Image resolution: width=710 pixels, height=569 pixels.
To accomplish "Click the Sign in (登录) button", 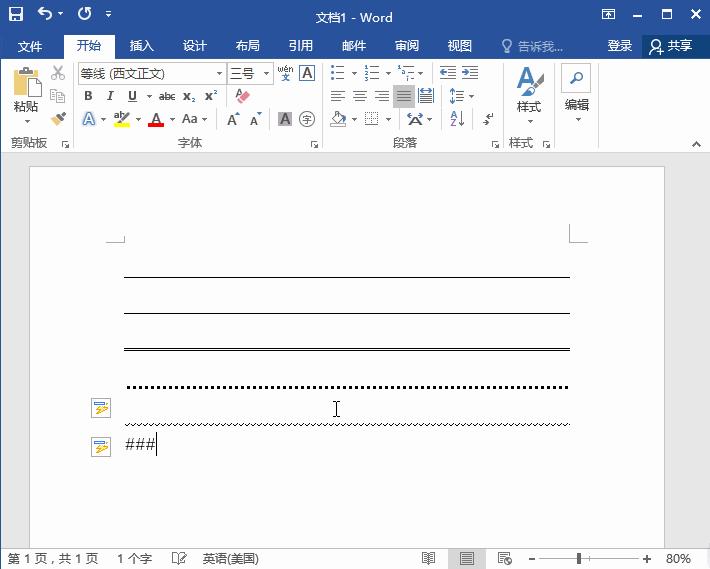I will click(619, 46).
